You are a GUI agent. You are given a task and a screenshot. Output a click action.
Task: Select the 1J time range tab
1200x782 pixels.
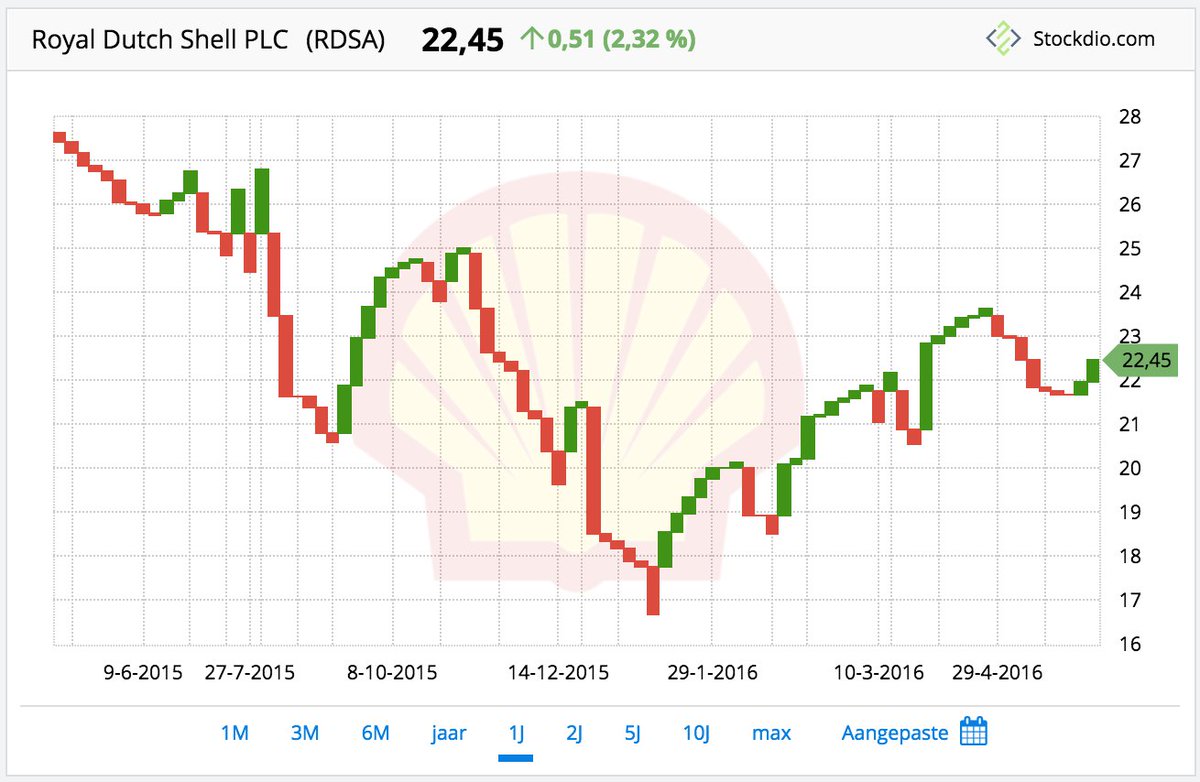tap(516, 733)
